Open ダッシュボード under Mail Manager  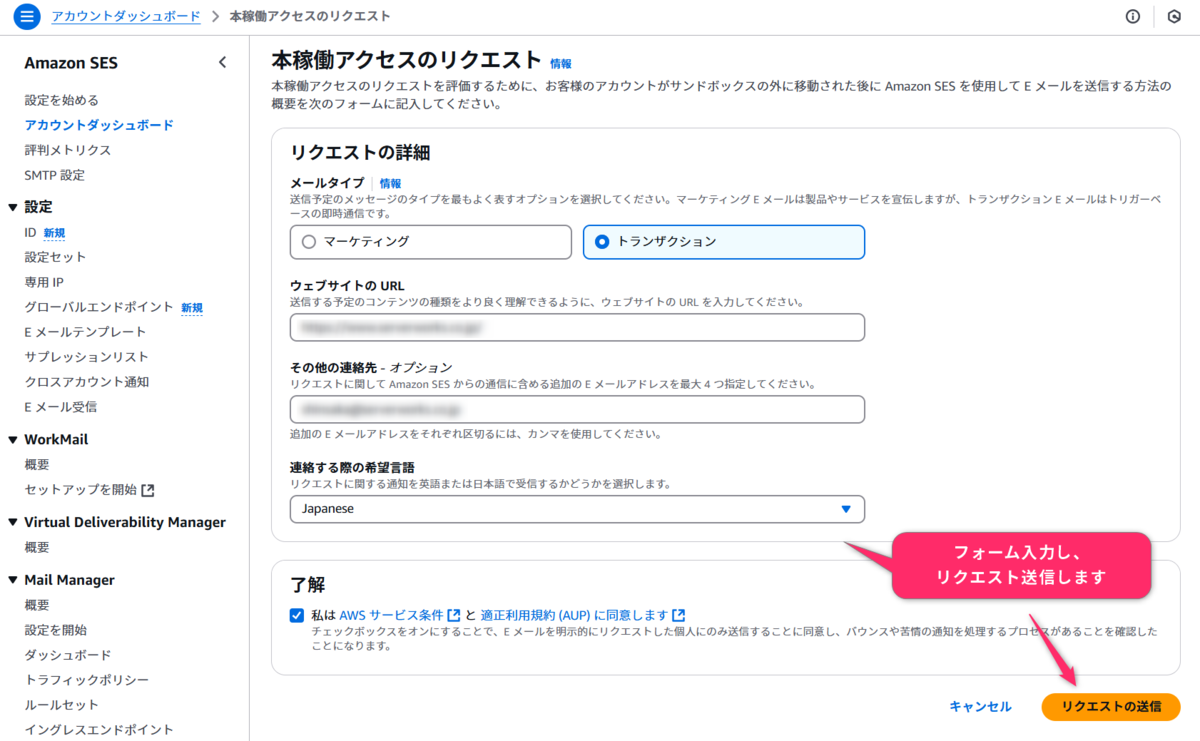click(x=67, y=655)
